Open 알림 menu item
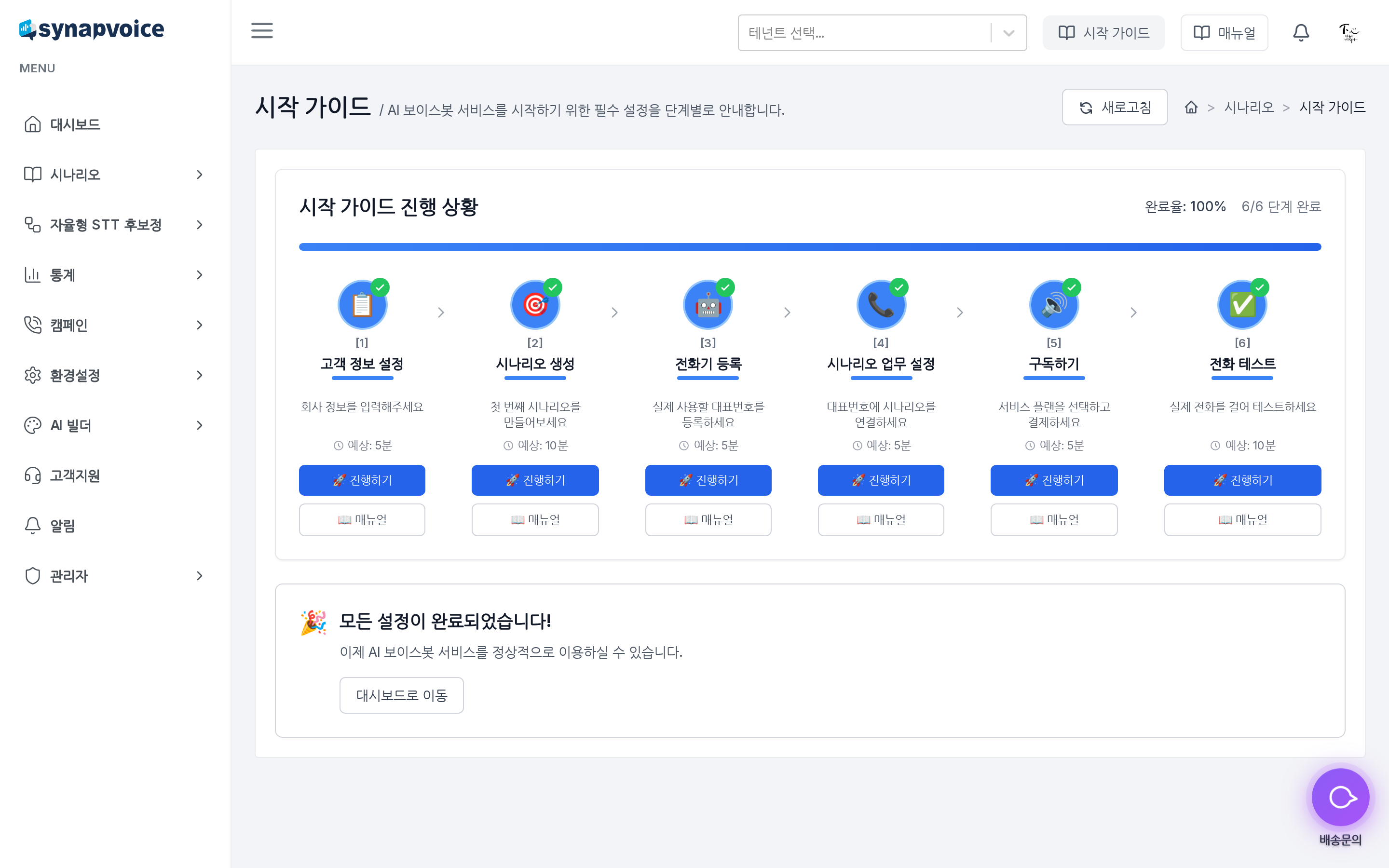This screenshot has height=868, width=1389. (x=115, y=525)
